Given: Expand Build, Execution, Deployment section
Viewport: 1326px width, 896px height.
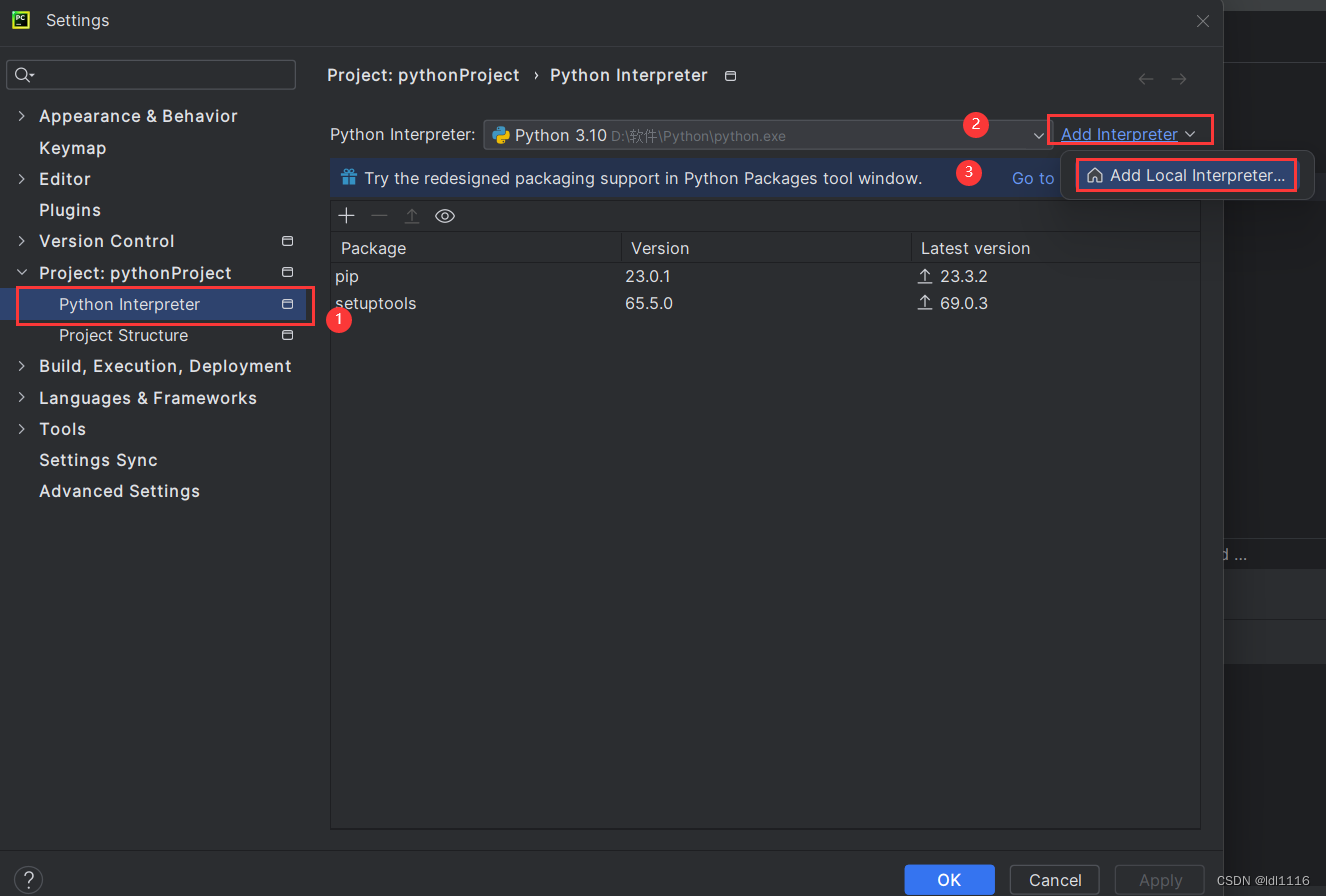Looking at the screenshot, I should point(21,366).
